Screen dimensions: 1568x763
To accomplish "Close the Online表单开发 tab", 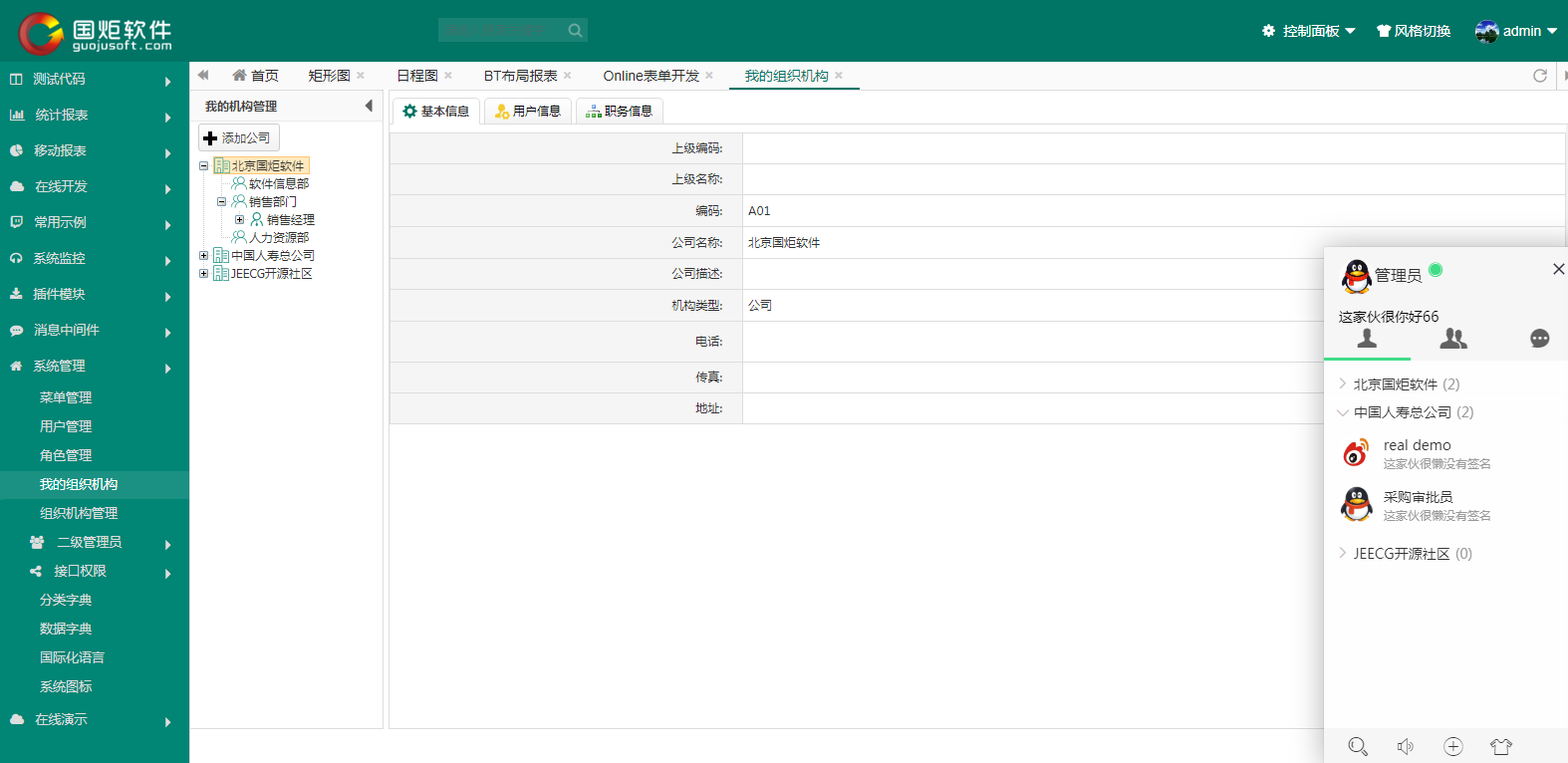I will pyautogui.click(x=709, y=76).
